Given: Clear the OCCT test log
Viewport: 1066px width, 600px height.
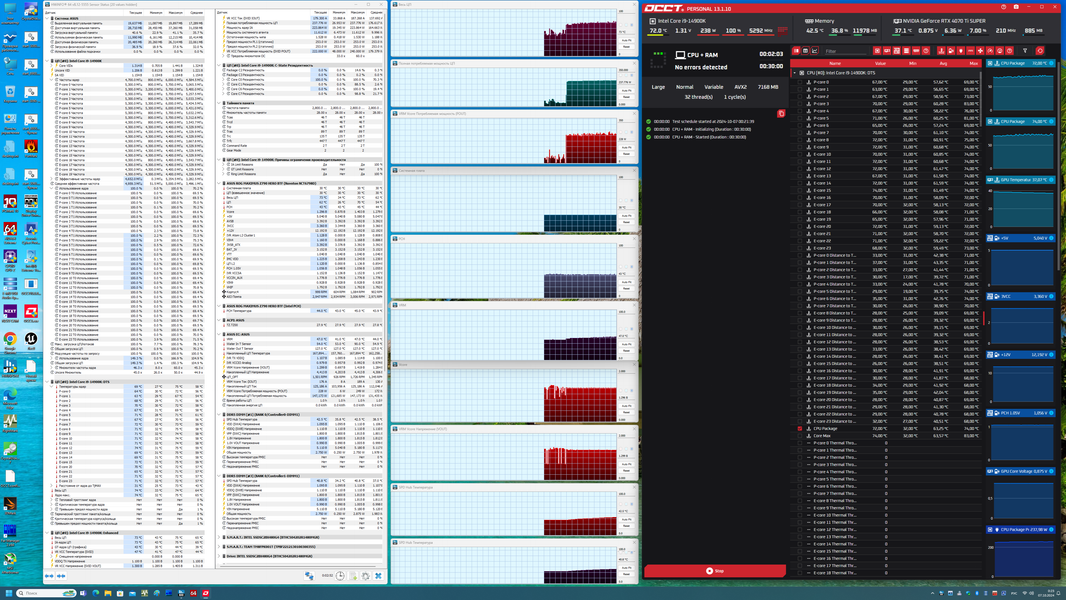Looking at the screenshot, I should click(x=780, y=113).
